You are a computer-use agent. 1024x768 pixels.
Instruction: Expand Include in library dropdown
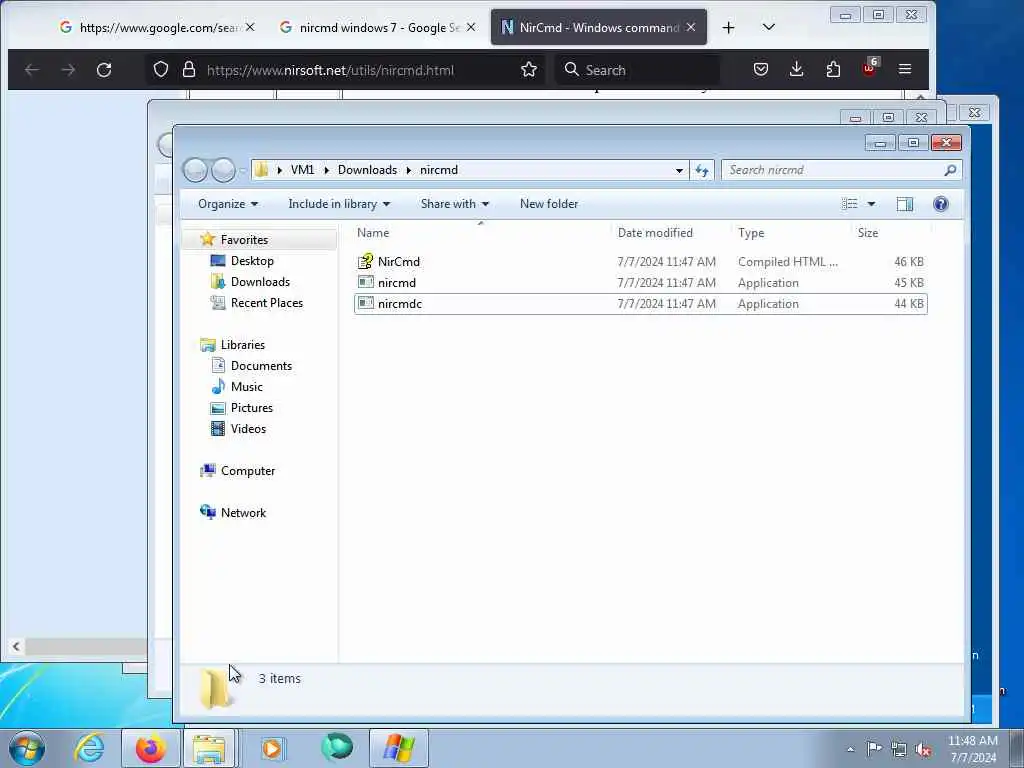coord(339,204)
